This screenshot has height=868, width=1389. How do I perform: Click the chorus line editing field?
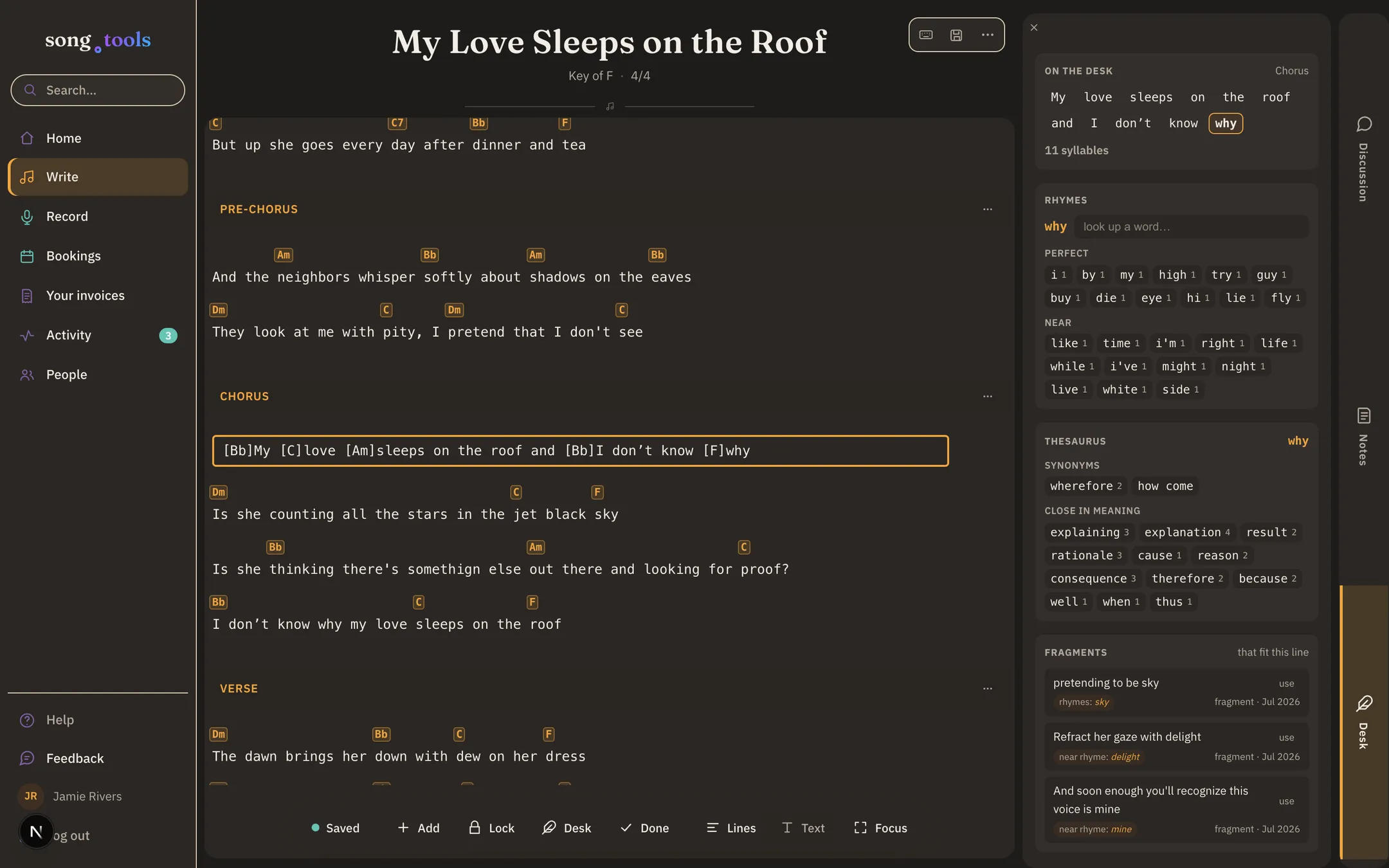(x=580, y=451)
